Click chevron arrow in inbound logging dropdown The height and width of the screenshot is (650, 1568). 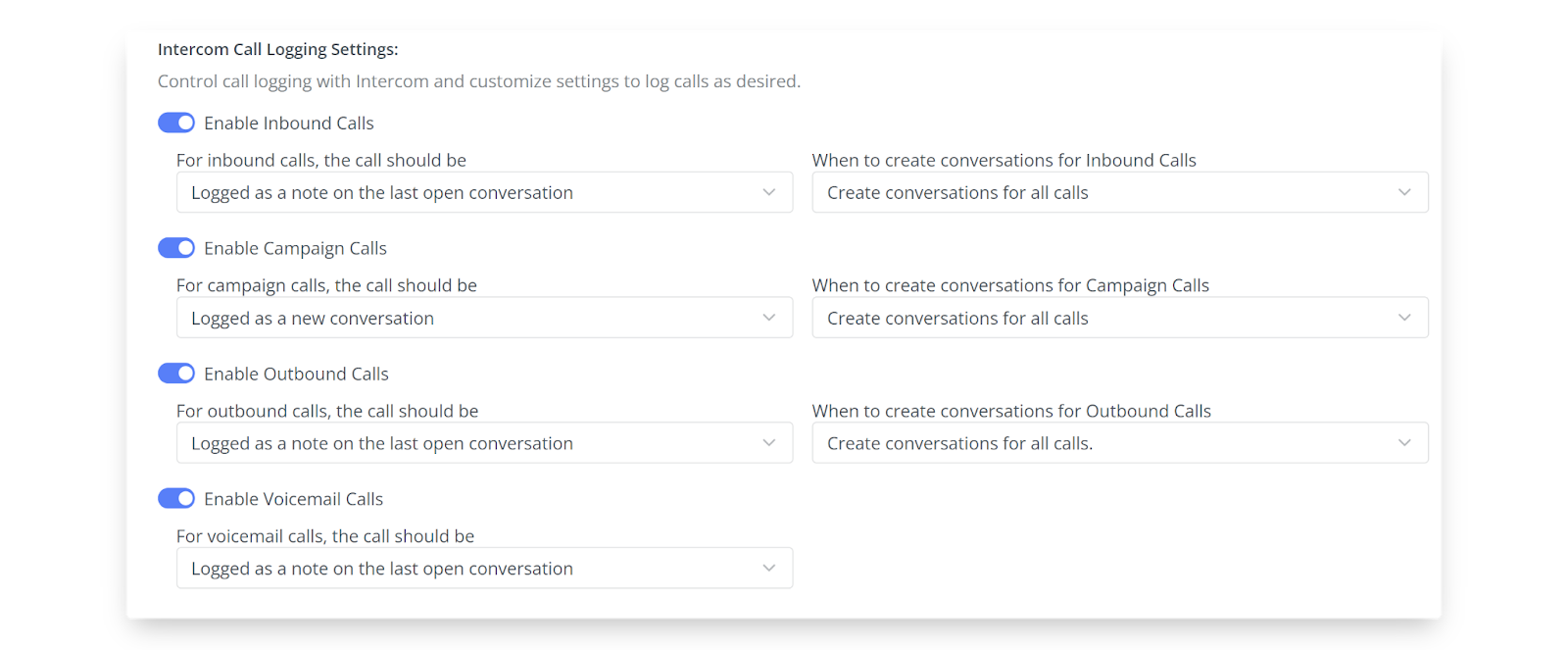click(769, 193)
